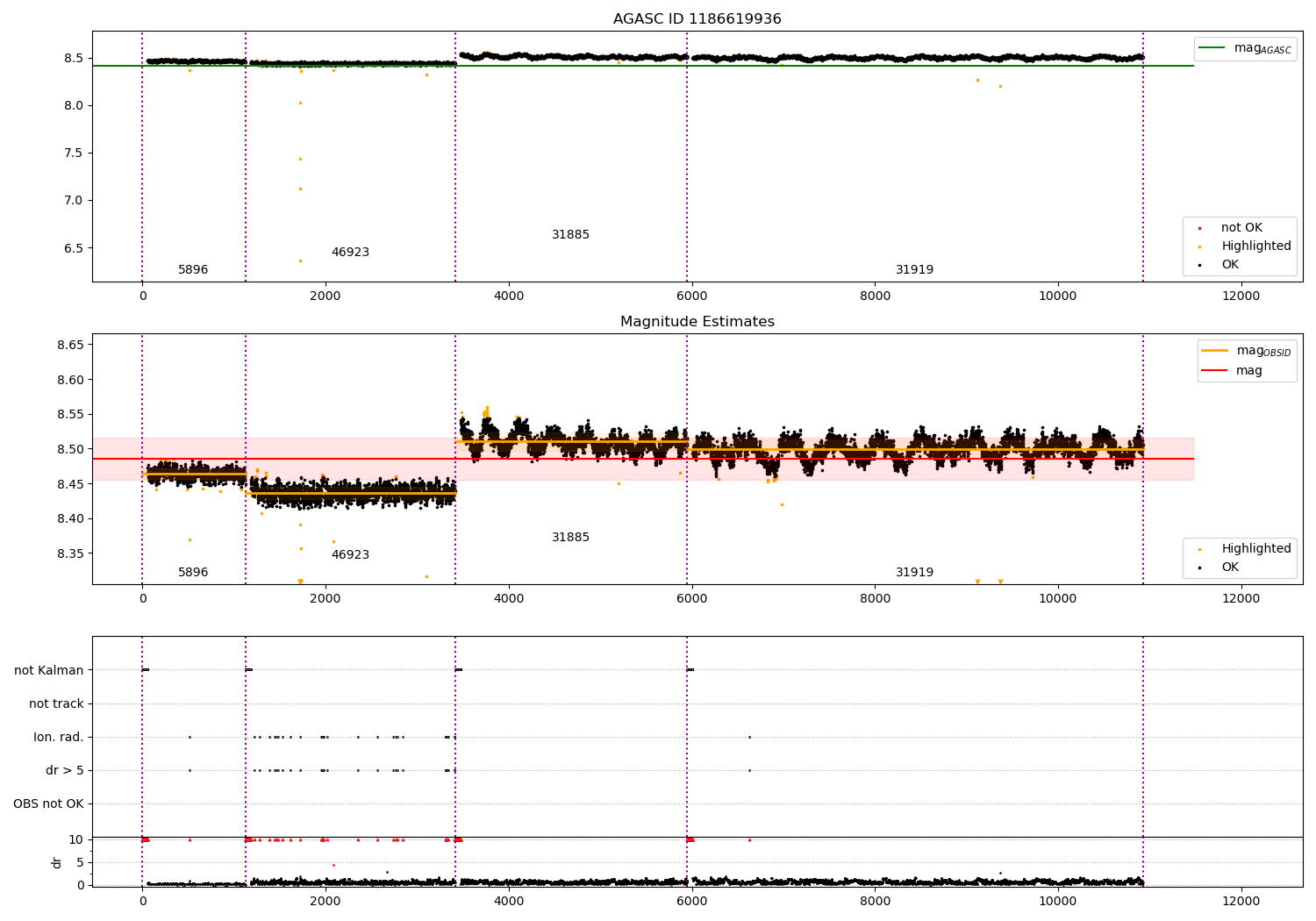Click y-axis tick 8.0 in the top plot
1316x921 pixels.
(73, 106)
